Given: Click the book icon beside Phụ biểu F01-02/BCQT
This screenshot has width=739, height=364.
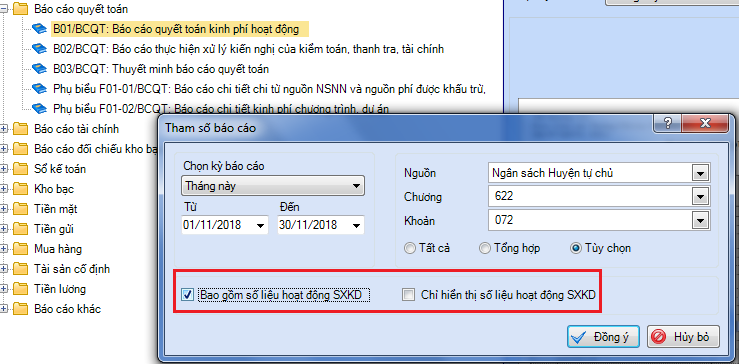Looking at the screenshot, I should click(x=40, y=109).
